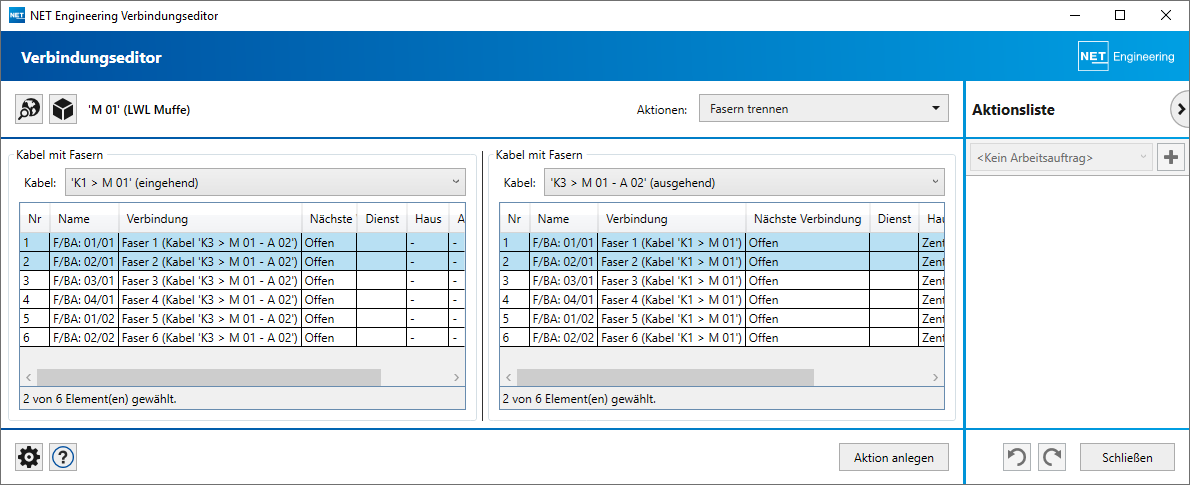The height and width of the screenshot is (485, 1190).
Task: Click the 'Aktionsliste' heading
Action: point(1013,109)
